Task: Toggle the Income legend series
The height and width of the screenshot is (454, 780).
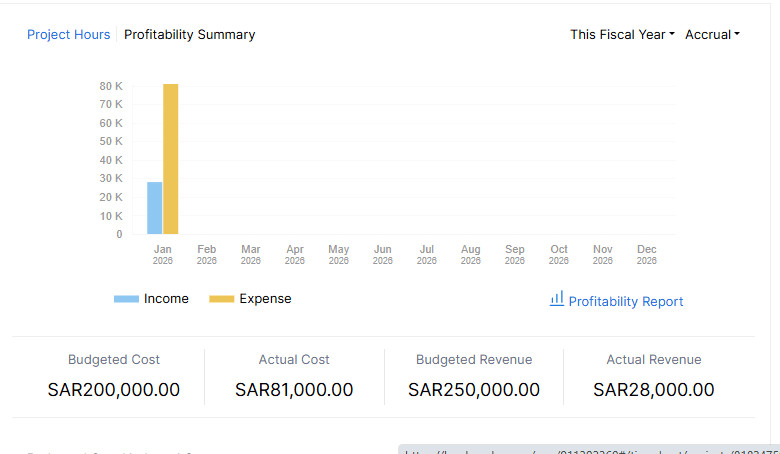Action: pyautogui.click(x=166, y=298)
